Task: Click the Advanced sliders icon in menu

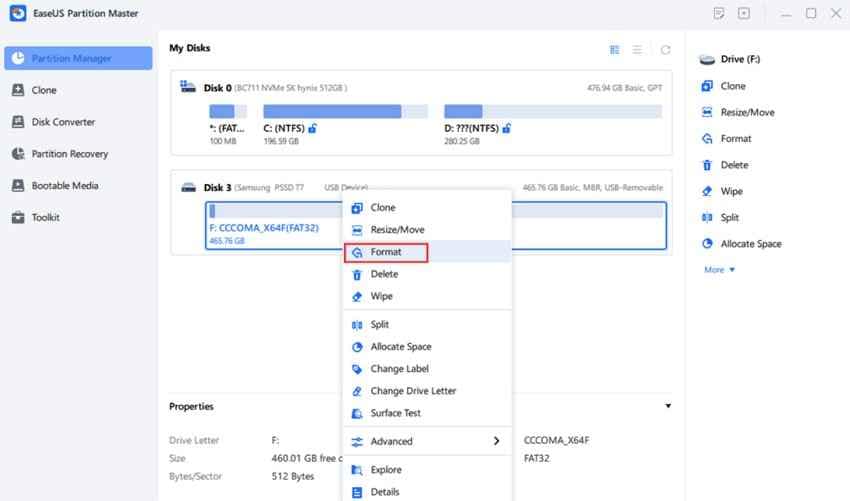Action: click(357, 442)
